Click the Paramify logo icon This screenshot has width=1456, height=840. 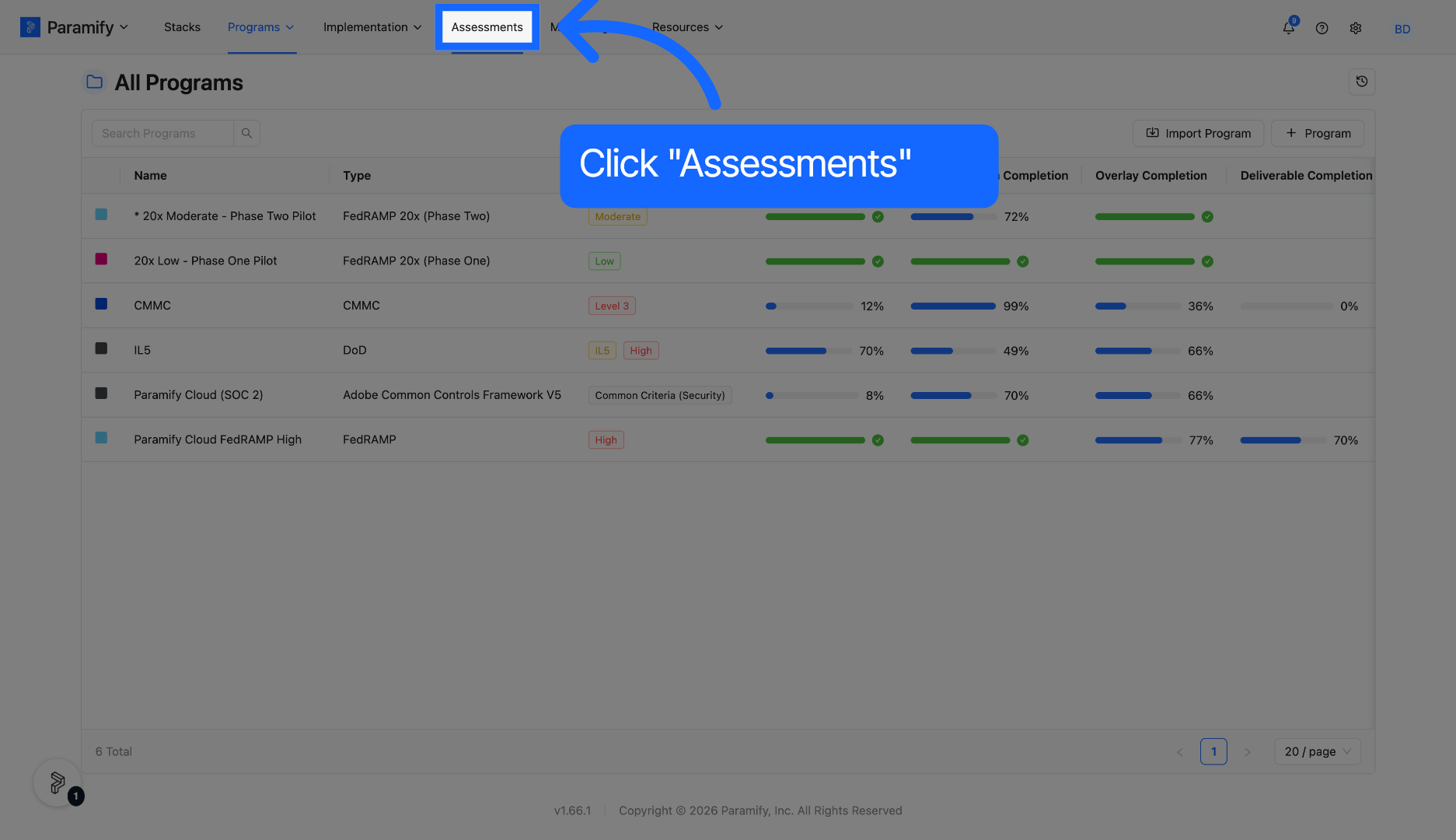click(30, 27)
